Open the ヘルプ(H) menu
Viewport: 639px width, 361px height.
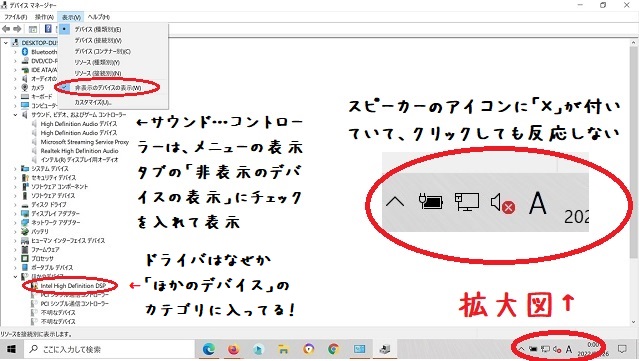pyautogui.click(x=99, y=17)
